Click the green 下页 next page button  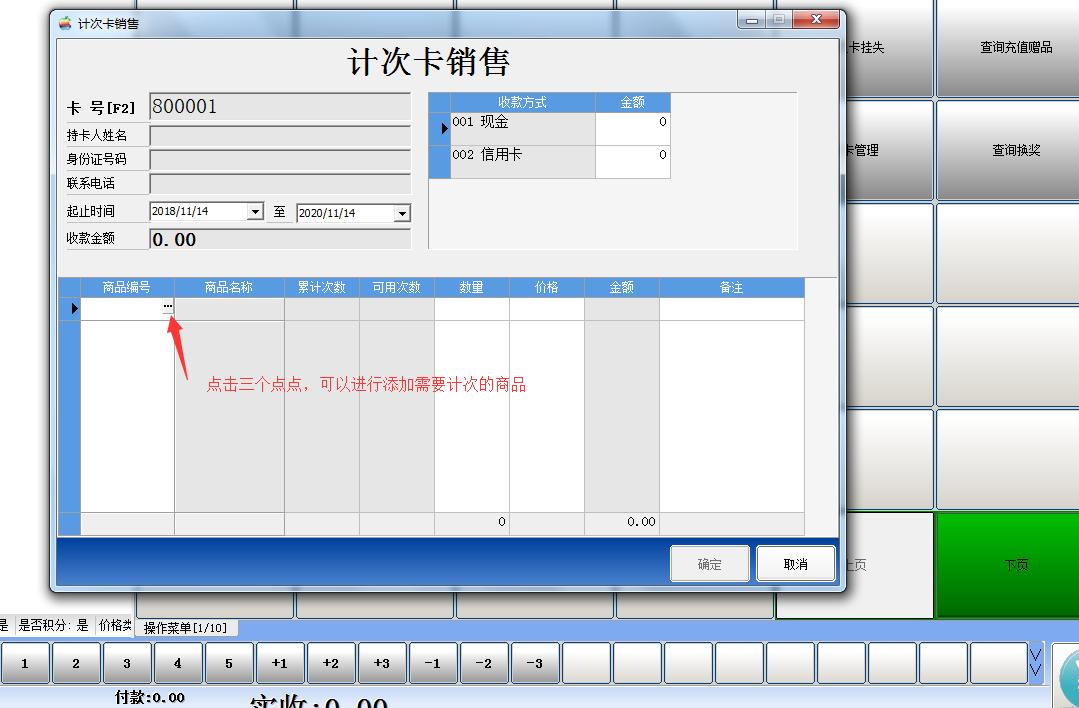click(x=1016, y=564)
